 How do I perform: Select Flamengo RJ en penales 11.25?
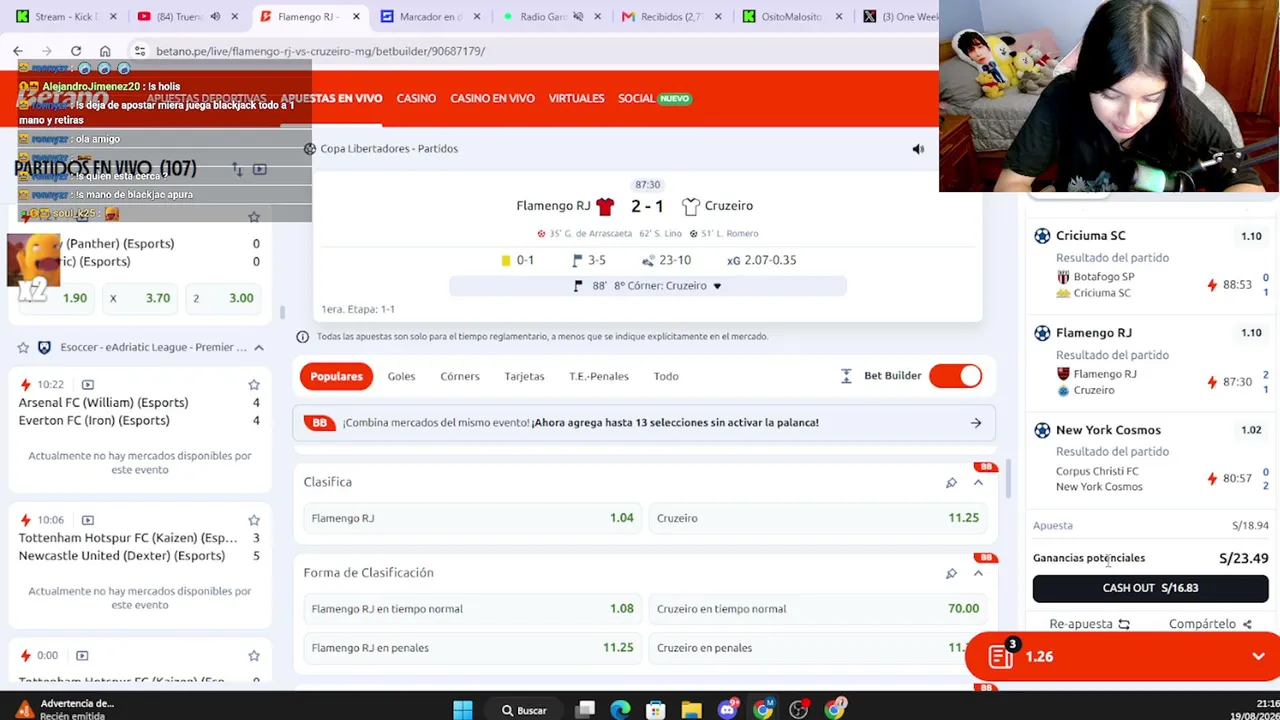pos(472,648)
